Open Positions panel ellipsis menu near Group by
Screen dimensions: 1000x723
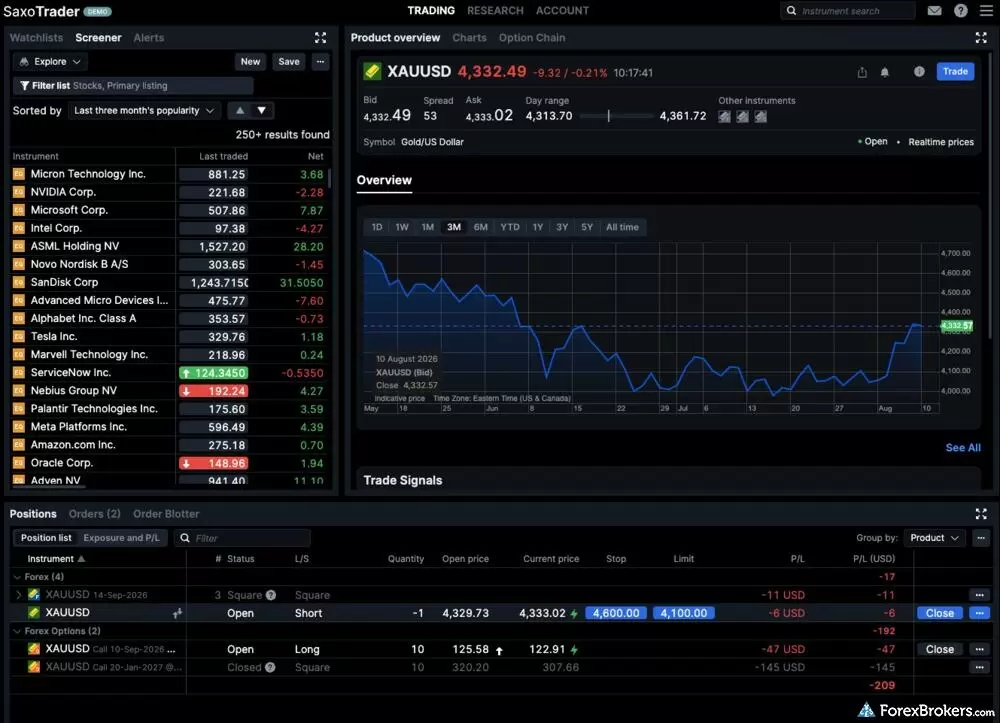click(x=981, y=538)
